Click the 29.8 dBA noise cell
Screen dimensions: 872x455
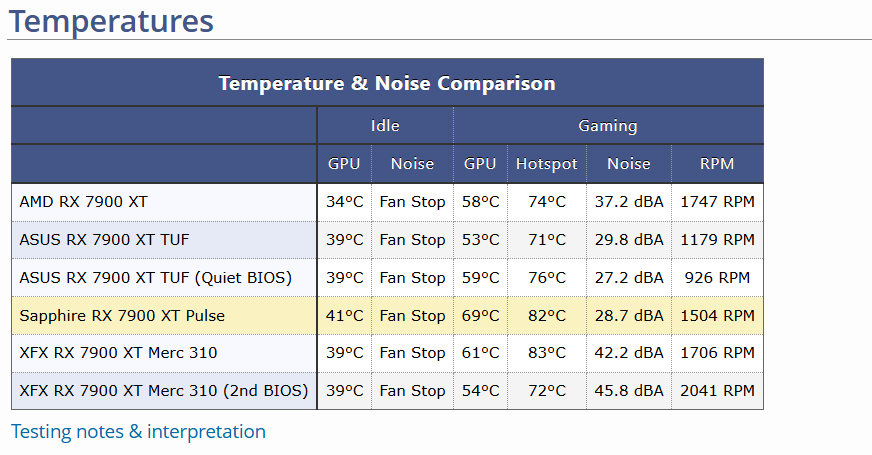coord(629,240)
